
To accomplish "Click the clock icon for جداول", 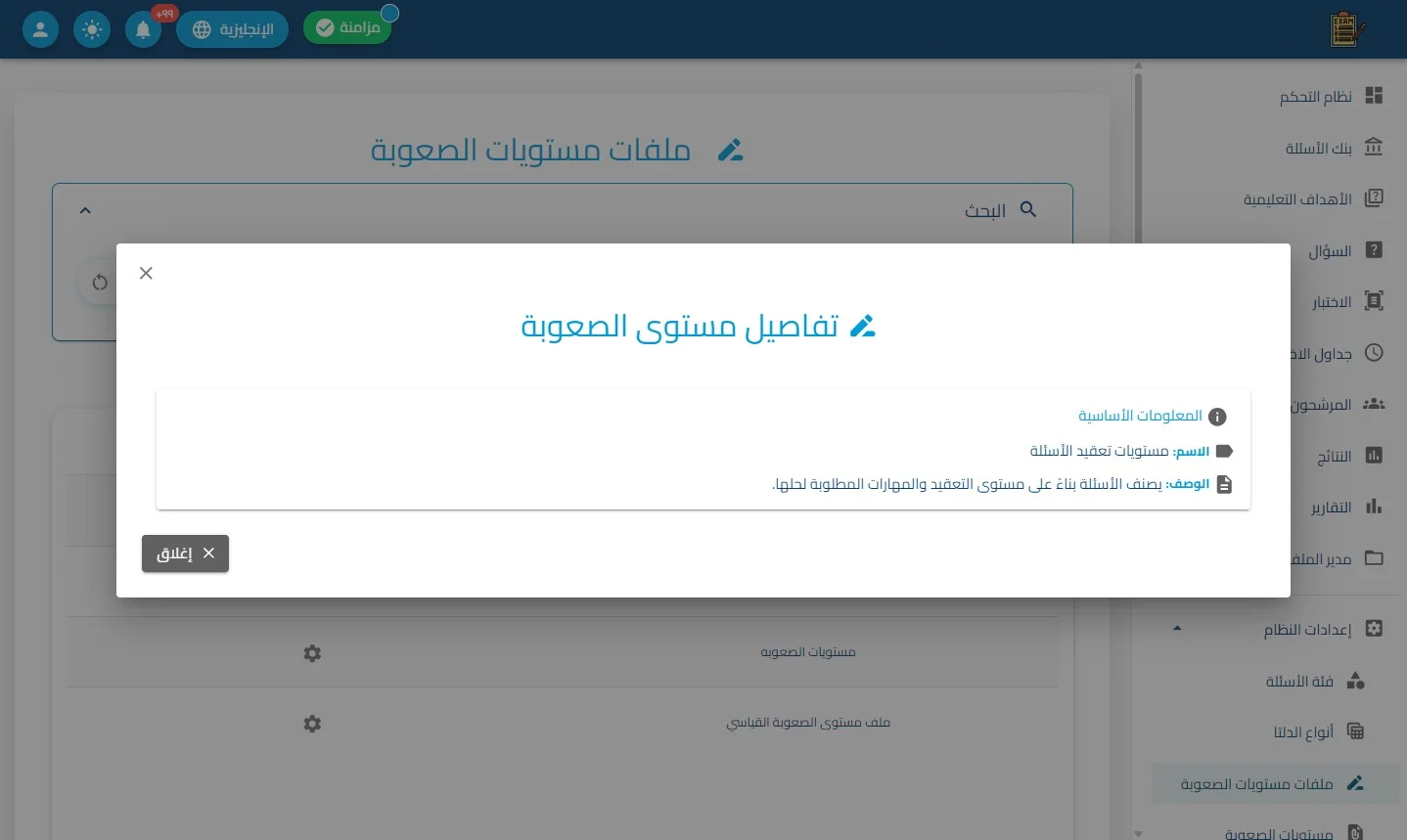I will pyautogui.click(x=1374, y=353).
